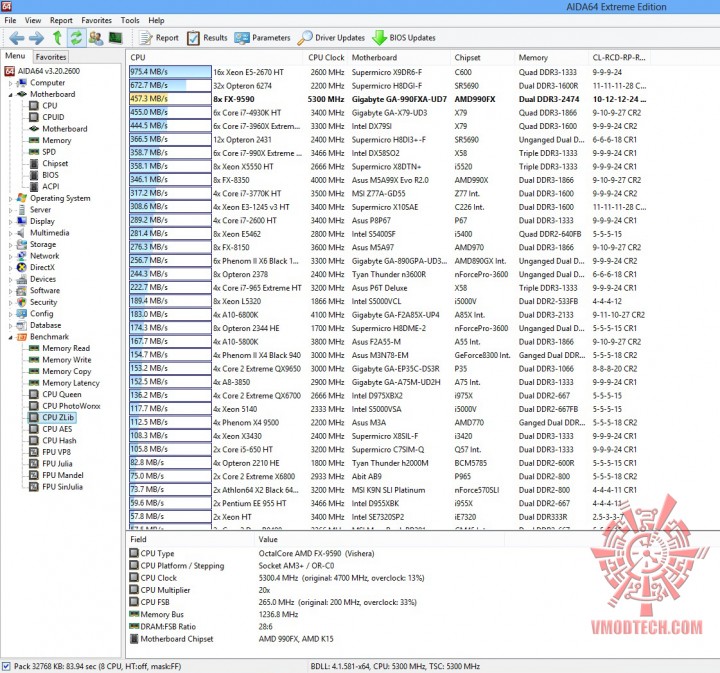This screenshot has width=720, height=673.
Task: Sort by Motherboard column header
Action: [399, 57]
